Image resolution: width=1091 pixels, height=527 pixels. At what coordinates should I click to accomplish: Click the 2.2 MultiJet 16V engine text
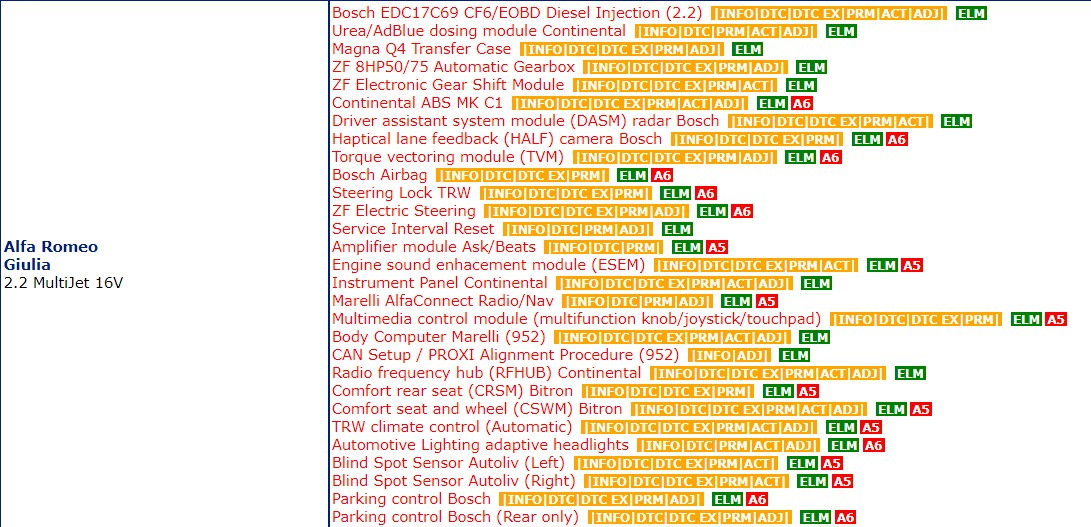(63, 283)
